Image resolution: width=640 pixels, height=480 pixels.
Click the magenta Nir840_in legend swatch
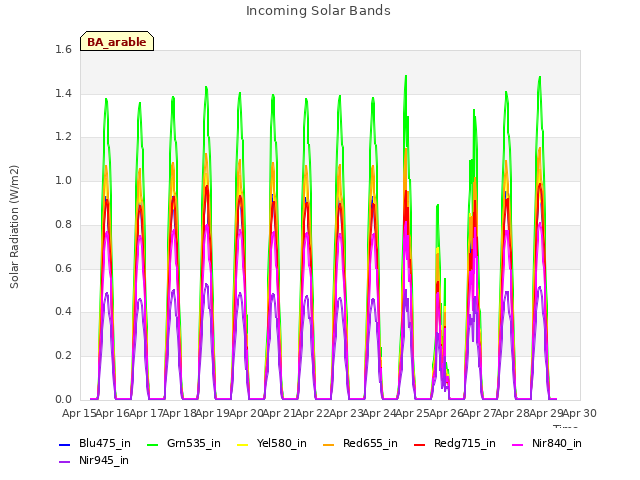pos(518,444)
